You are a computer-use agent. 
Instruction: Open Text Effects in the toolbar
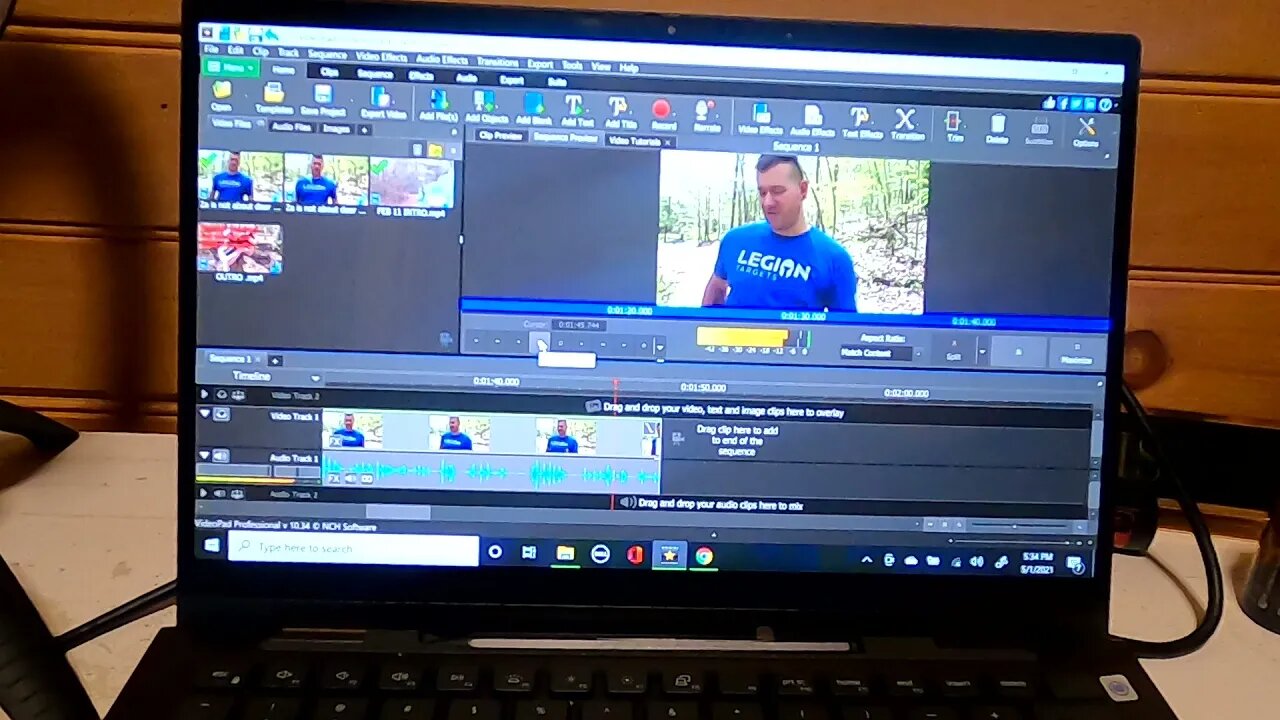(x=861, y=121)
